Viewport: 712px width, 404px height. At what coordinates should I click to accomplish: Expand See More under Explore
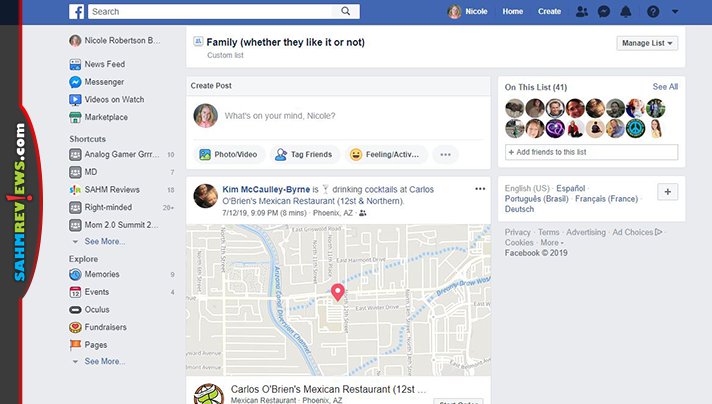tap(104, 361)
